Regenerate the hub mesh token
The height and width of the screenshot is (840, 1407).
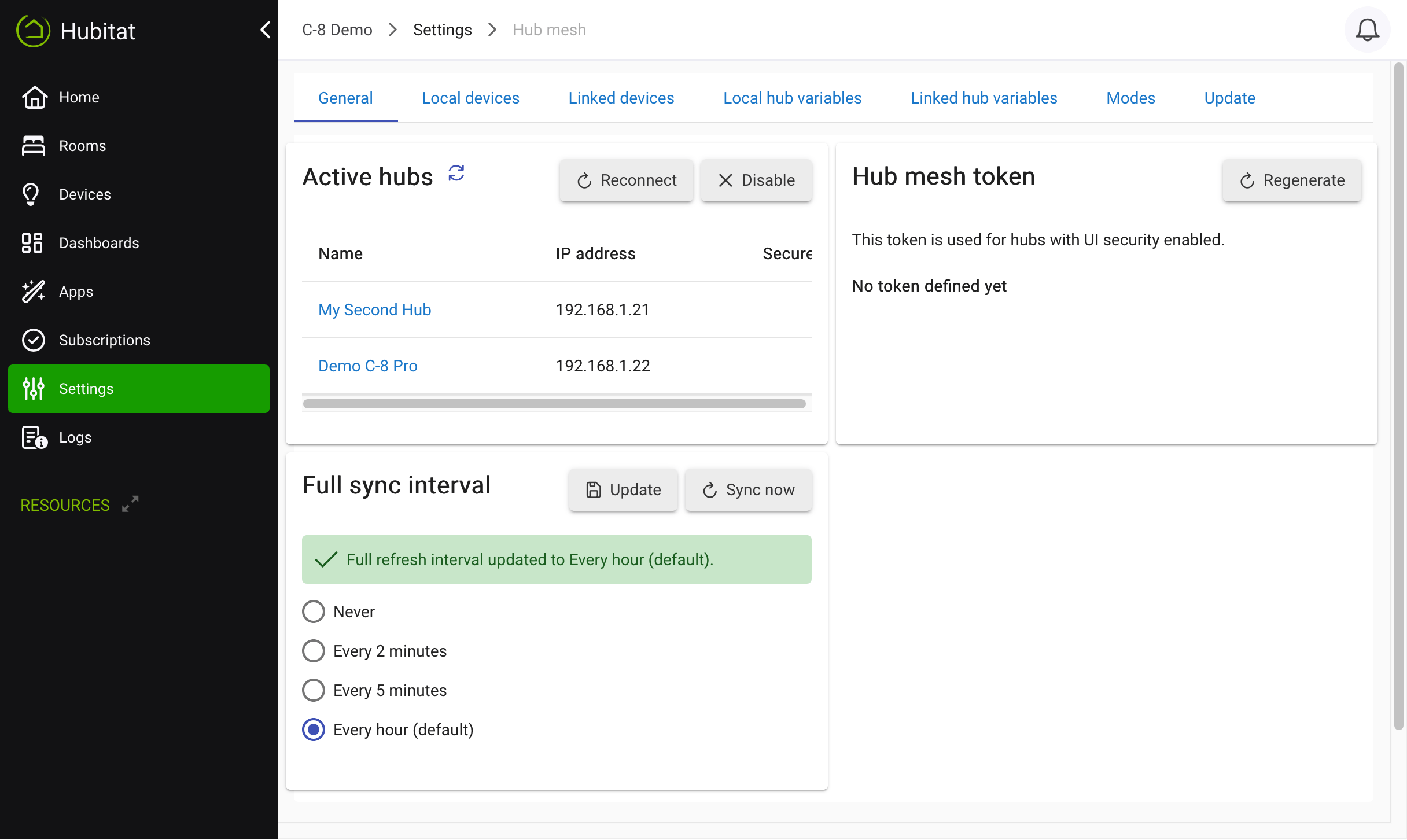pyautogui.click(x=1292, y=180)
